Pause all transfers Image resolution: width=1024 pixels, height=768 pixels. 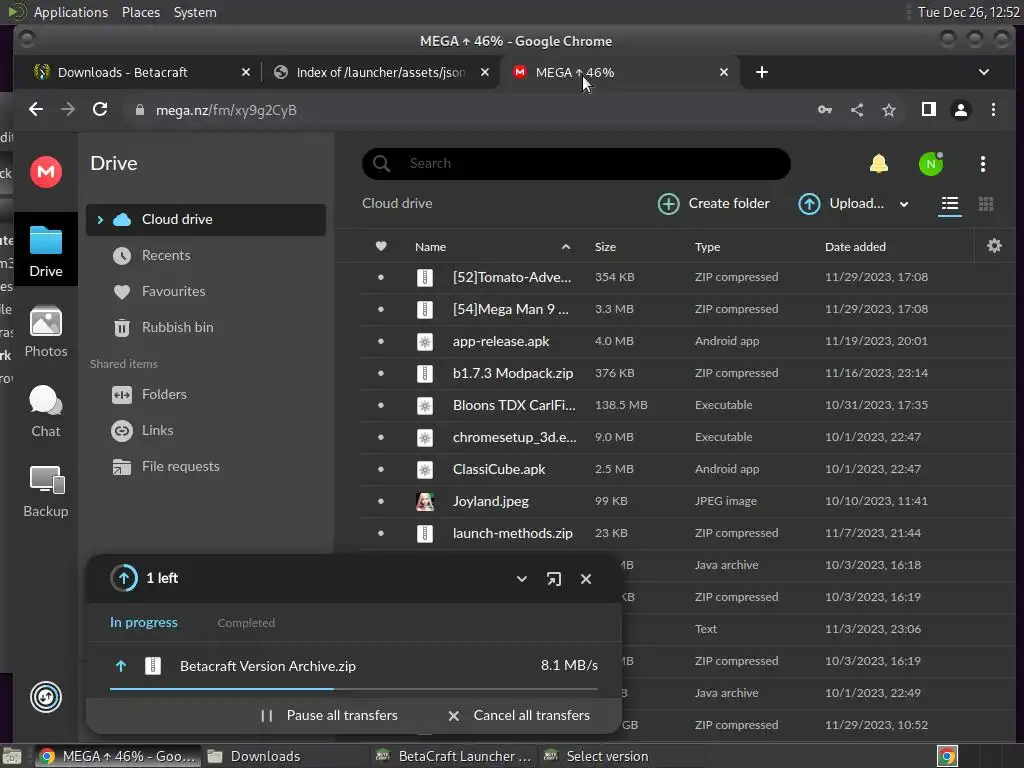(328, 715)
